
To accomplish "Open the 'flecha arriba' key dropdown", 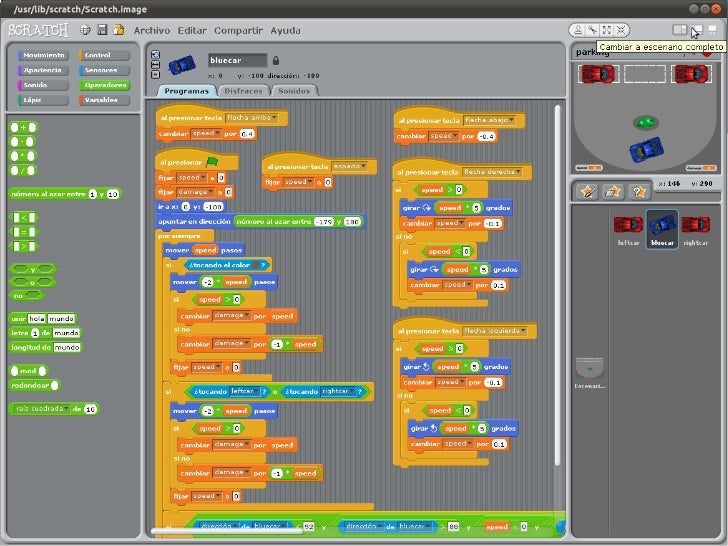I will 252,118.
